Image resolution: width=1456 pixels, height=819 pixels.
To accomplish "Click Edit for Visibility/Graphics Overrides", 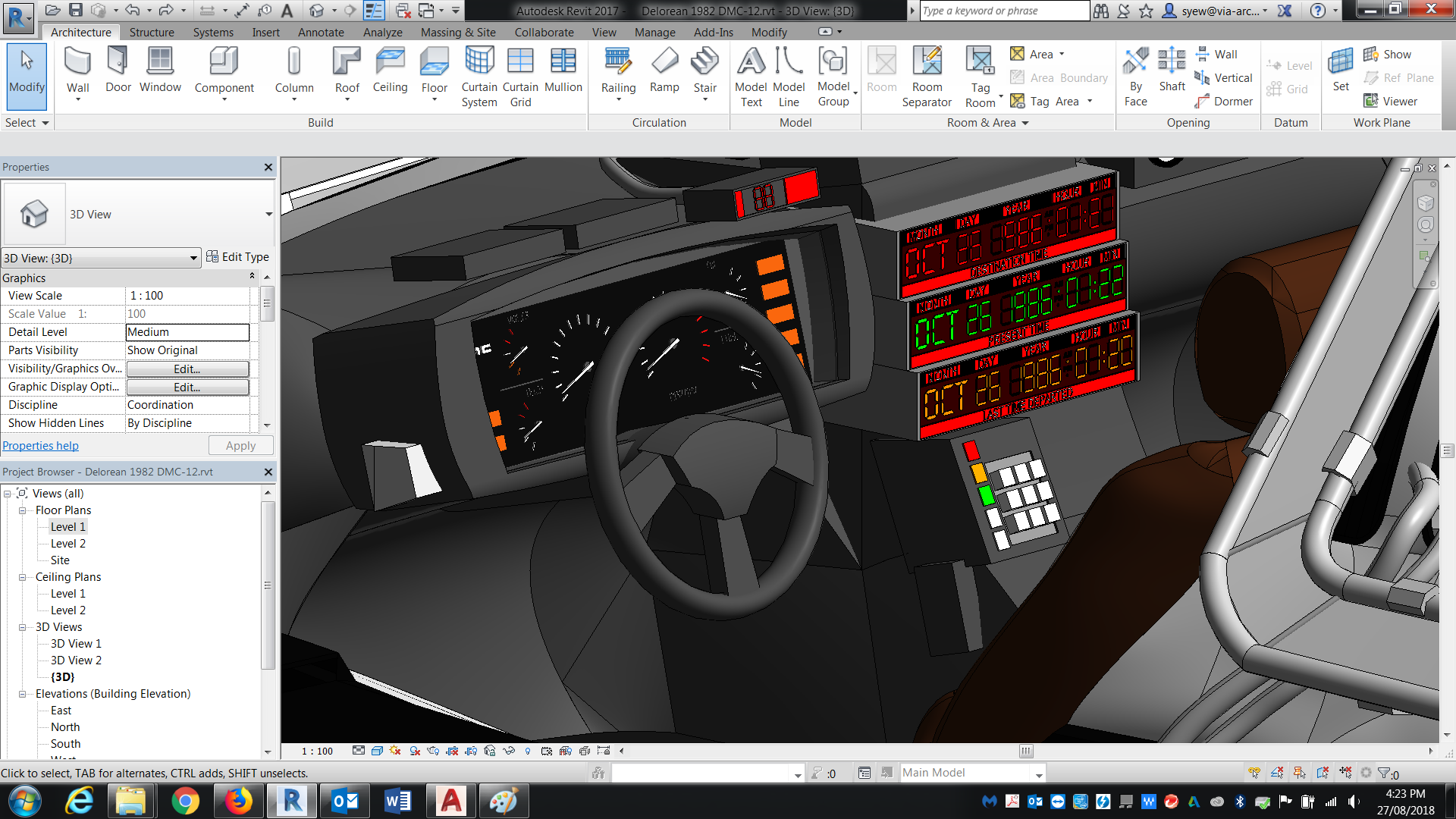I will 187,369.
